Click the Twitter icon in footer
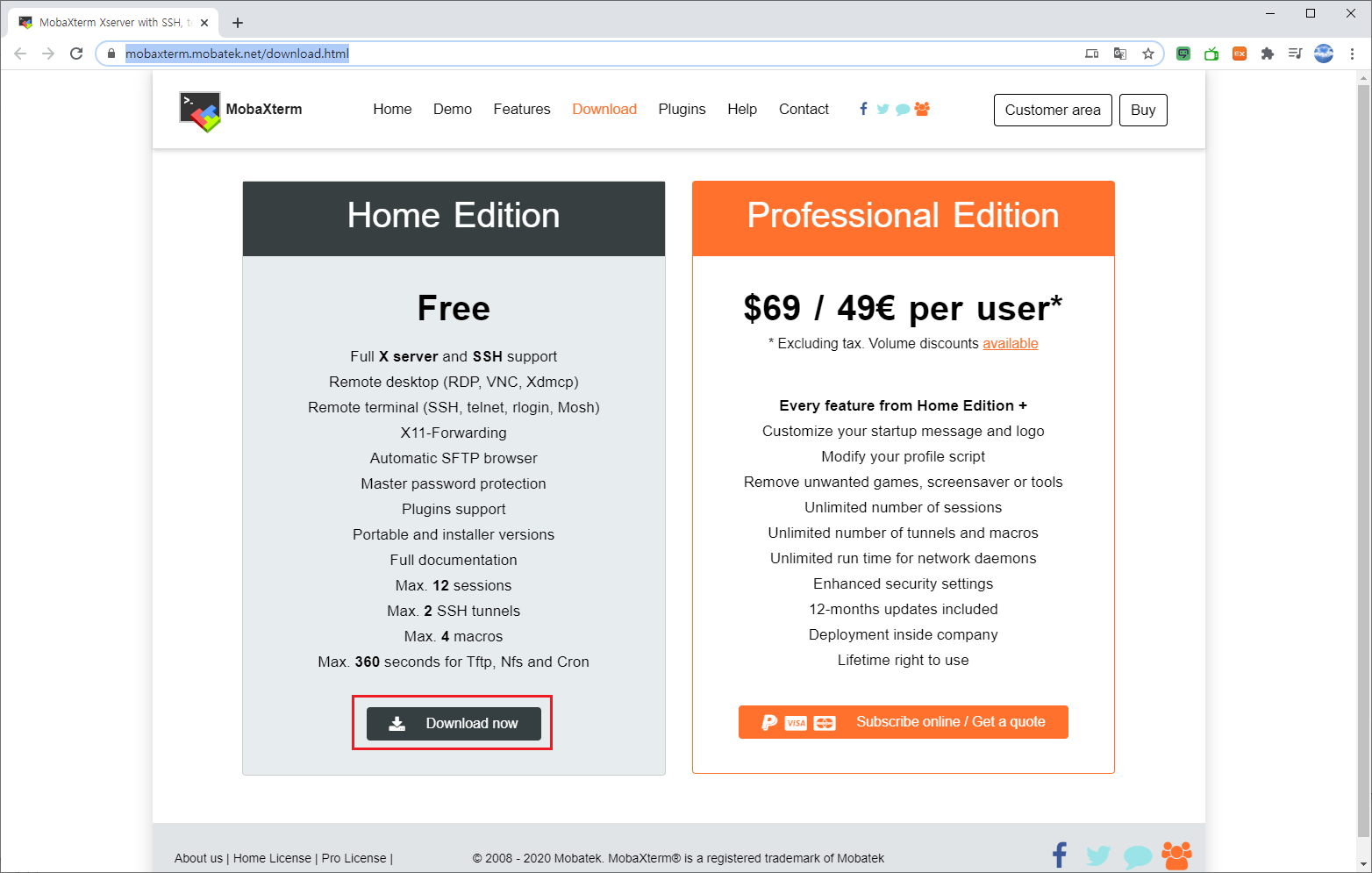 (x=1098, y=855)
